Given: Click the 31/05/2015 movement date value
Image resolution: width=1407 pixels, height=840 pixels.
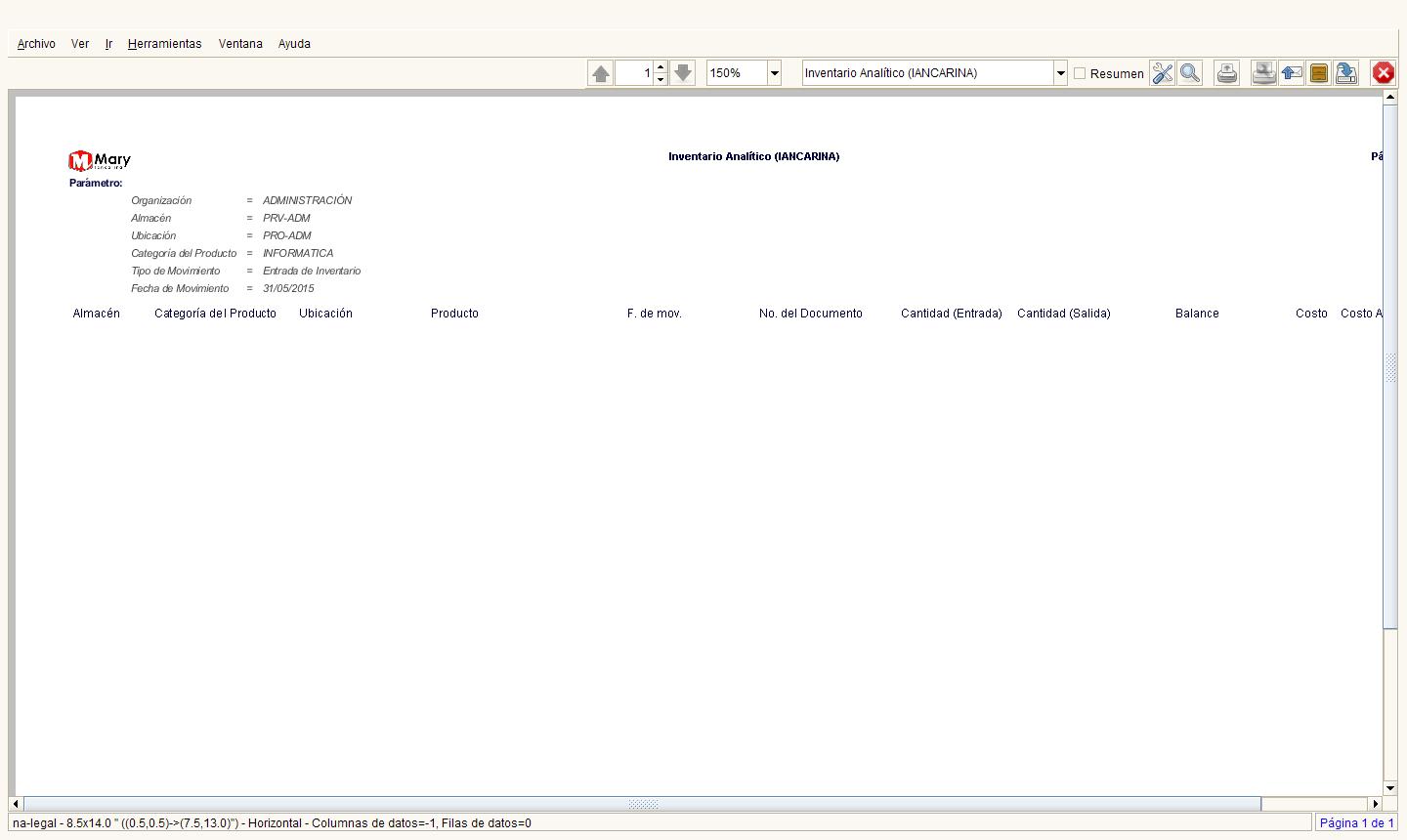Looking at the screenshot, I should 288,288.
